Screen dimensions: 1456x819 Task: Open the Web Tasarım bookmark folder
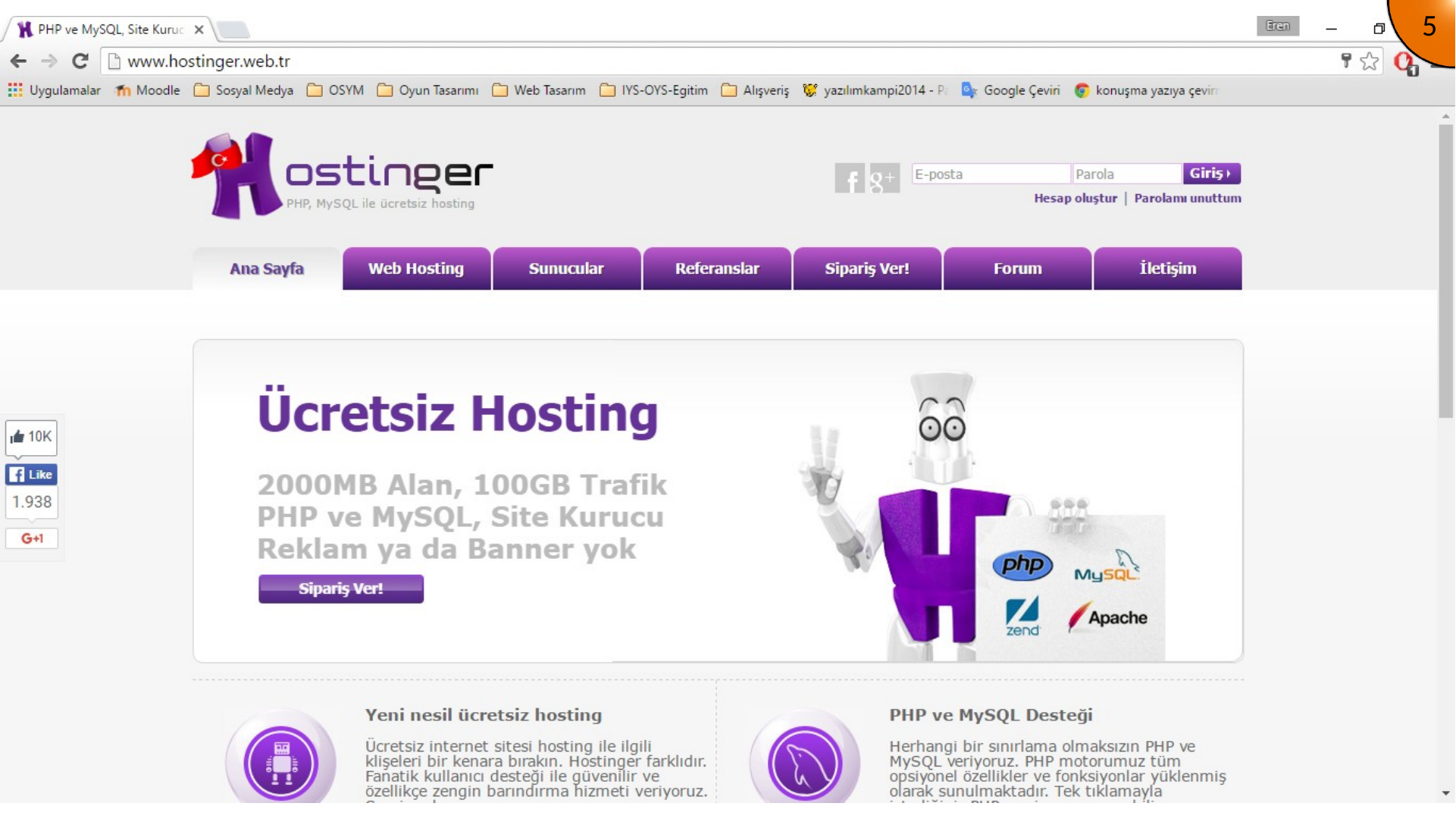(539, 90)
